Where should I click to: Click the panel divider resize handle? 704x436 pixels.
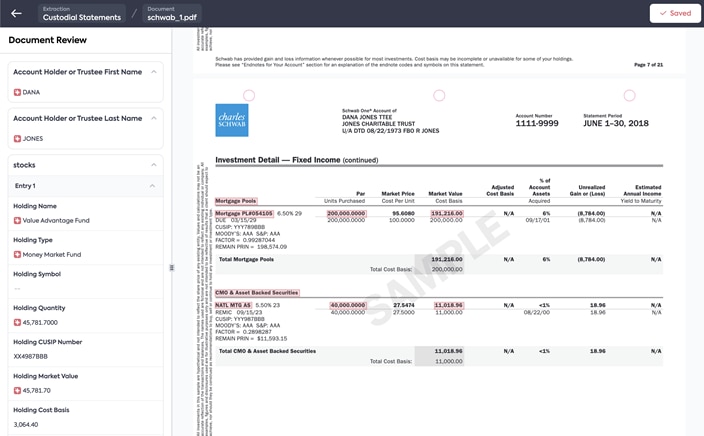tap(171, 267)
